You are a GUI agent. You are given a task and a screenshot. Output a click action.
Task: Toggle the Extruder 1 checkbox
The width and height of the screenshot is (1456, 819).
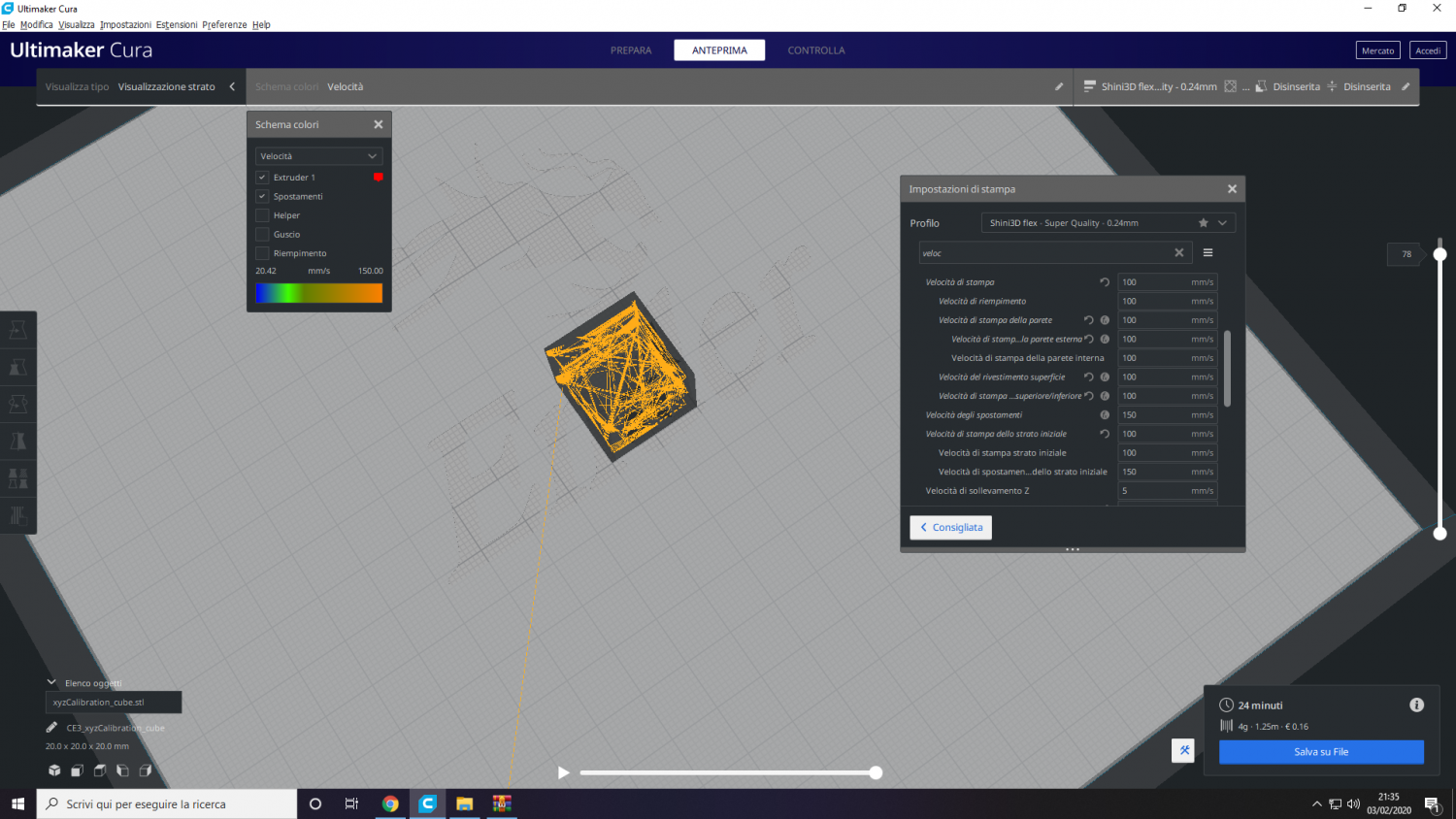tap(262, 178)
